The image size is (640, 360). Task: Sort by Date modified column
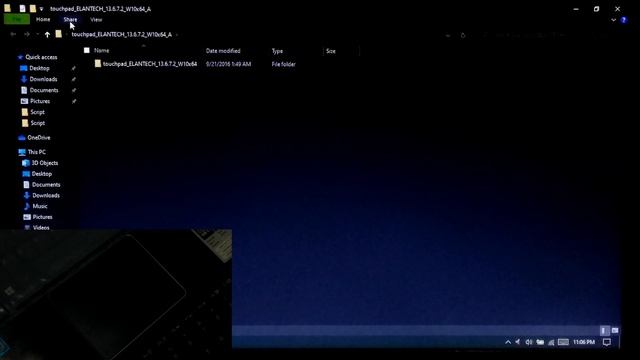[223, 51]
